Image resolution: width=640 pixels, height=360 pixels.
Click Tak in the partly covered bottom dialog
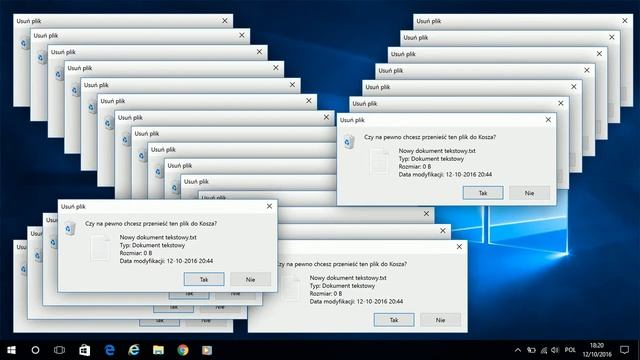point(394,320)
